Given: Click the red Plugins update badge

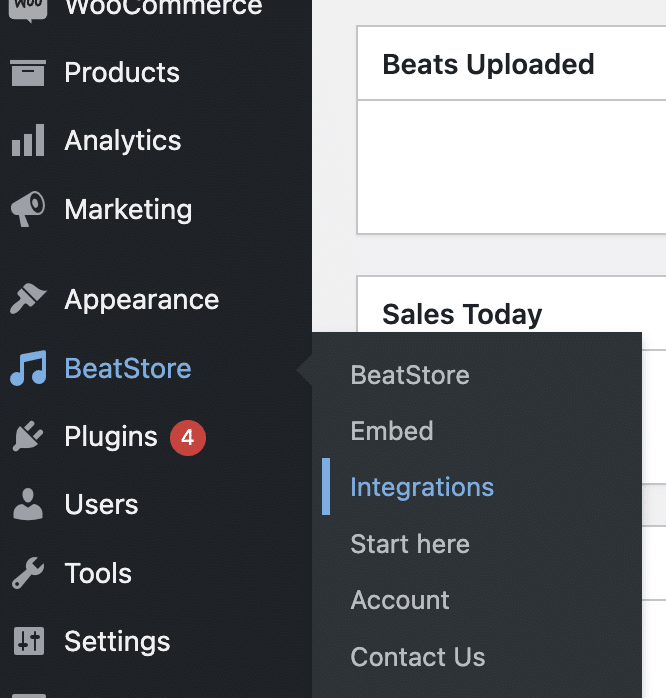Looking at the screenshot, I should coord(188,438).
